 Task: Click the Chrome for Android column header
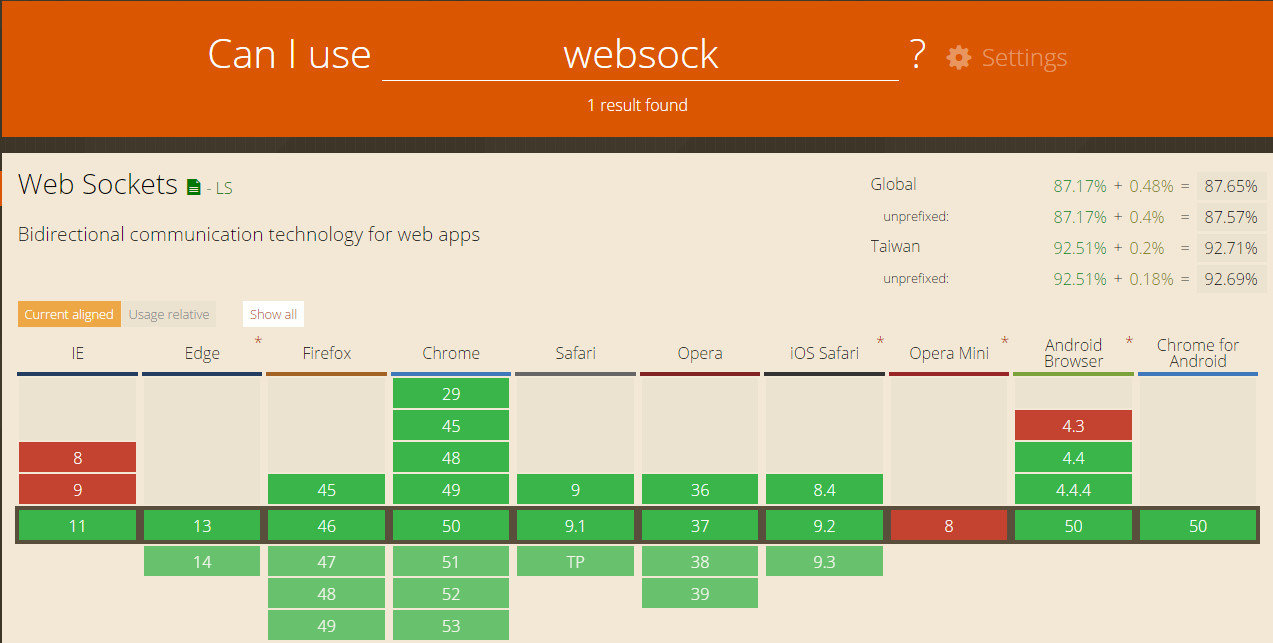pos(1198,353)
